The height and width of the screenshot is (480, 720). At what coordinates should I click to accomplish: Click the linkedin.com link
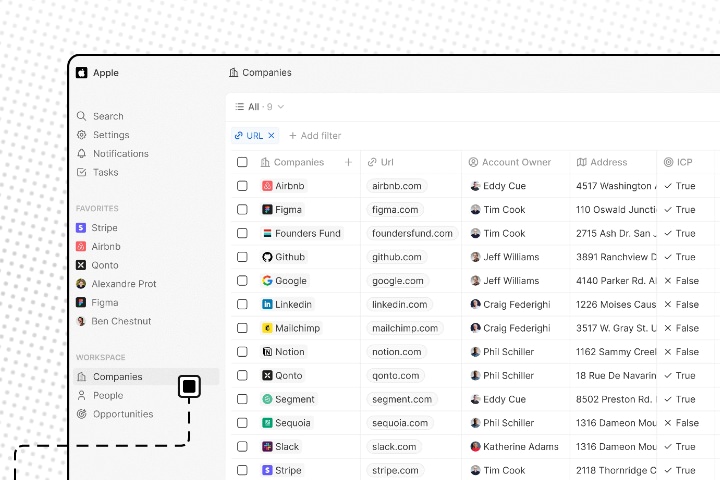coord(399,305)
